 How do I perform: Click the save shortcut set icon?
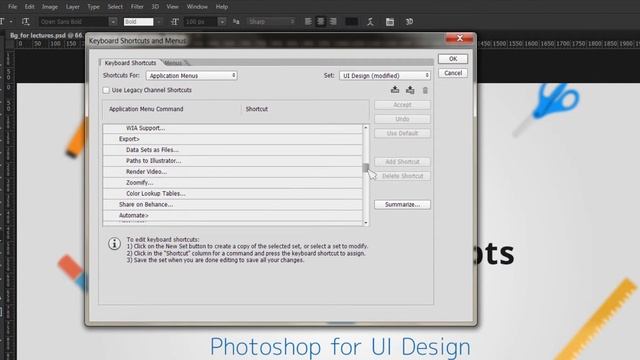coord(395,90)
